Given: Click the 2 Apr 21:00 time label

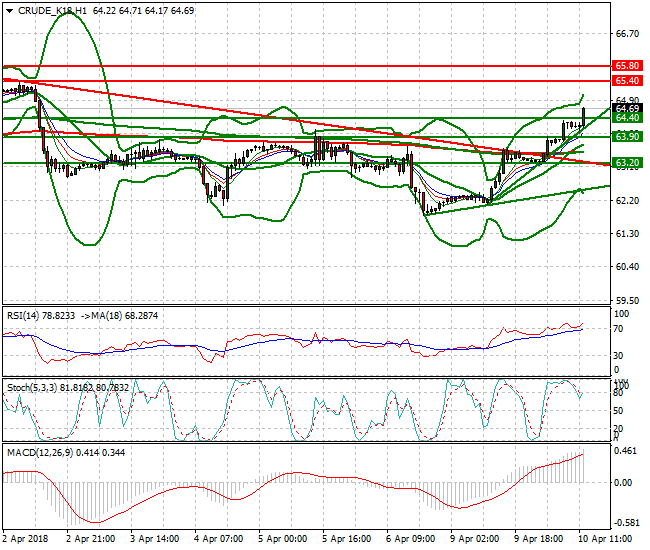Looking at the screenshot, I should (90, 539).
